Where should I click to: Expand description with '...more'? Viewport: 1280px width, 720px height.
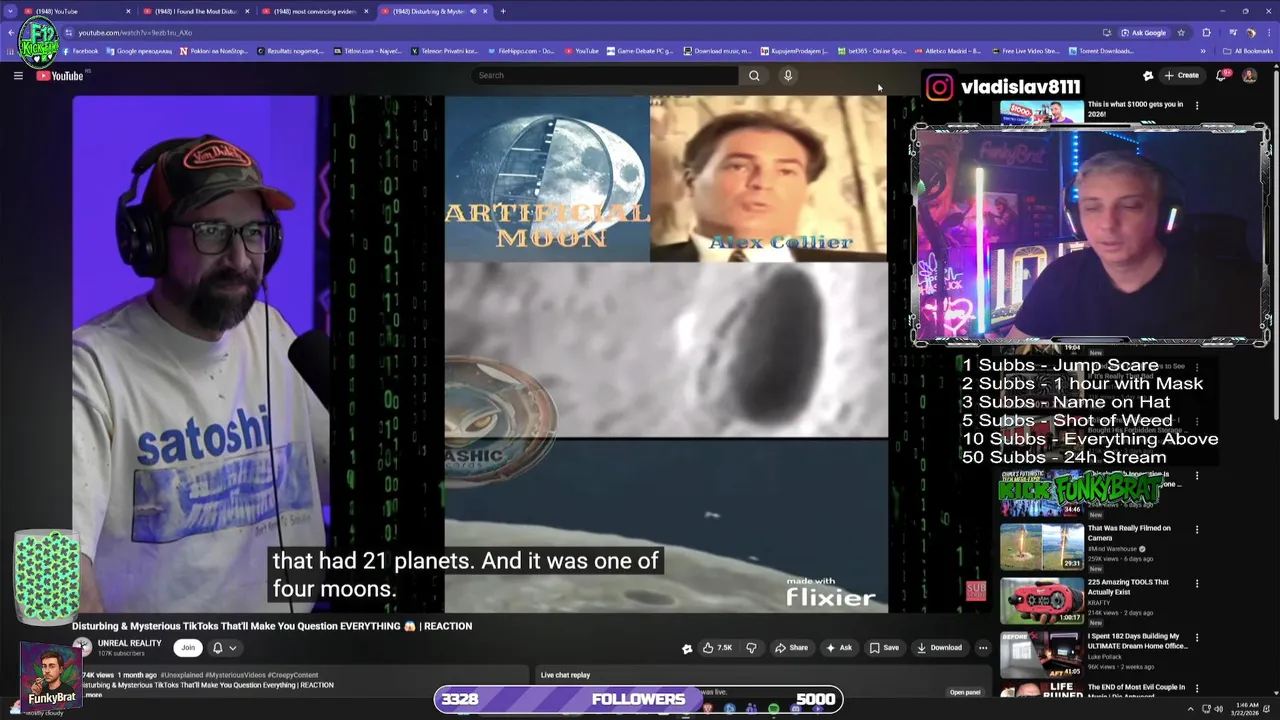coord(92,695)
